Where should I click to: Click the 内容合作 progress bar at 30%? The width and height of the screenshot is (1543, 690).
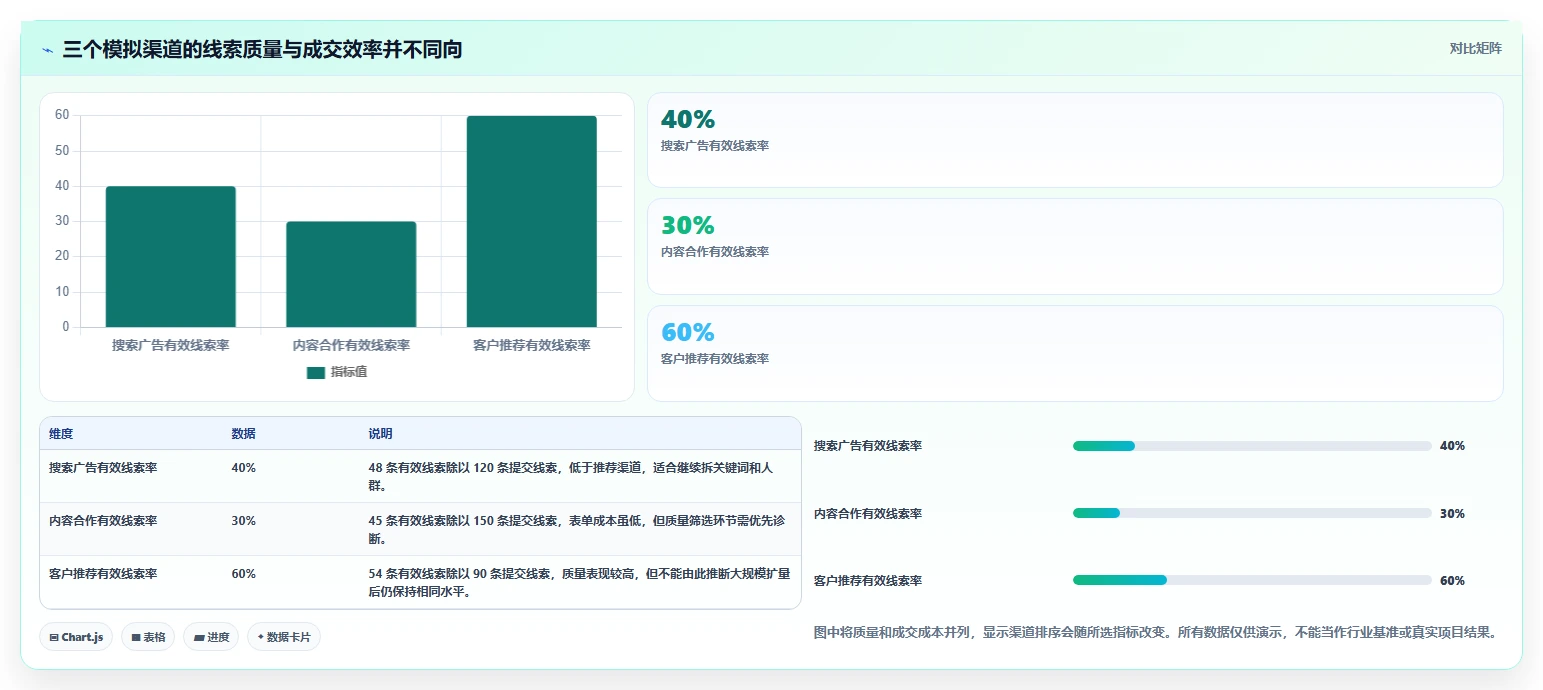[x=1252, y=513]
